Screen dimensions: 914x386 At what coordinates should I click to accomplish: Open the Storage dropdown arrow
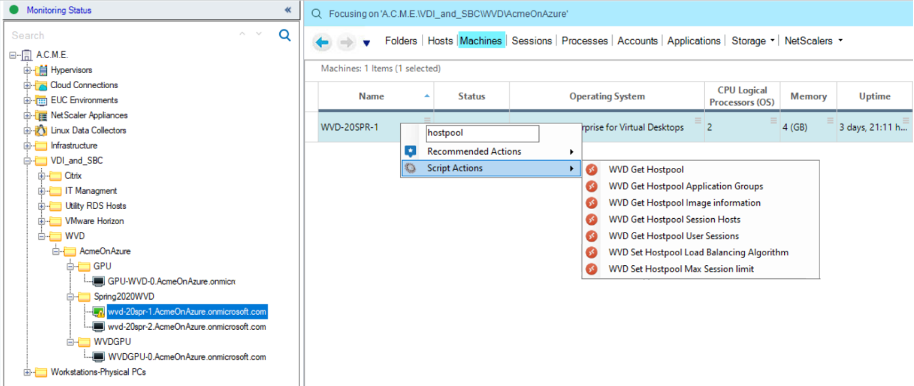[772, 41]
